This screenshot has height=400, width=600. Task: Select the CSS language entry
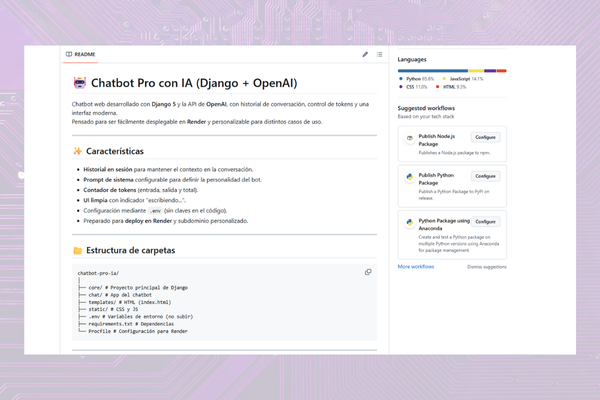coord(413,87)
